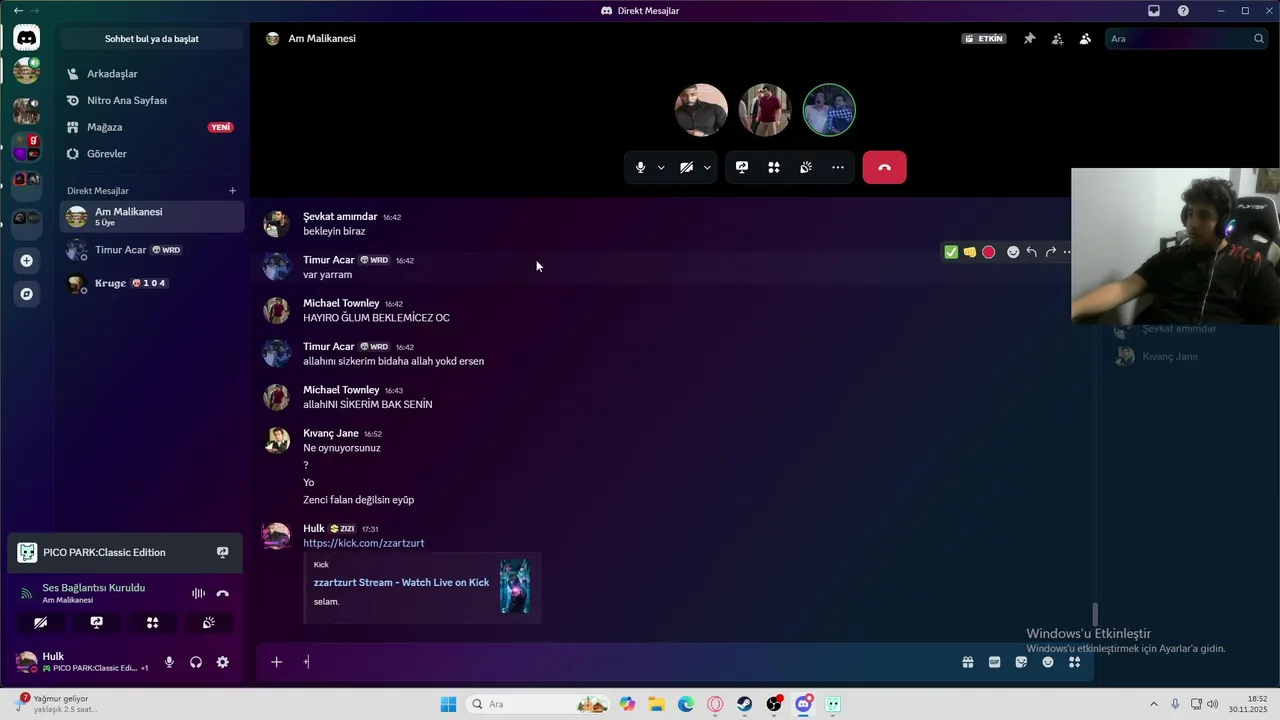Viewport: 1280px width, 720px height.
Task: Toggle camera in the sidebar voice panel
Action: [x=40, y=622]
